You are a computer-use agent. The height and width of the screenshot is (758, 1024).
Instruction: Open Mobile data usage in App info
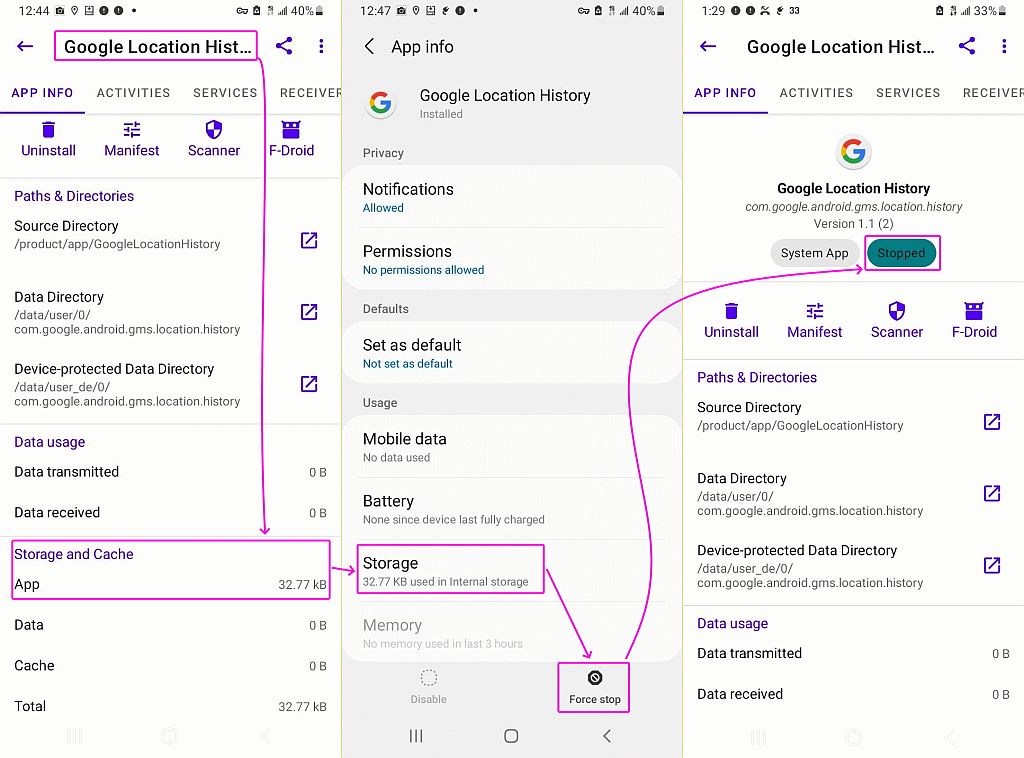(x=511, y=447)
